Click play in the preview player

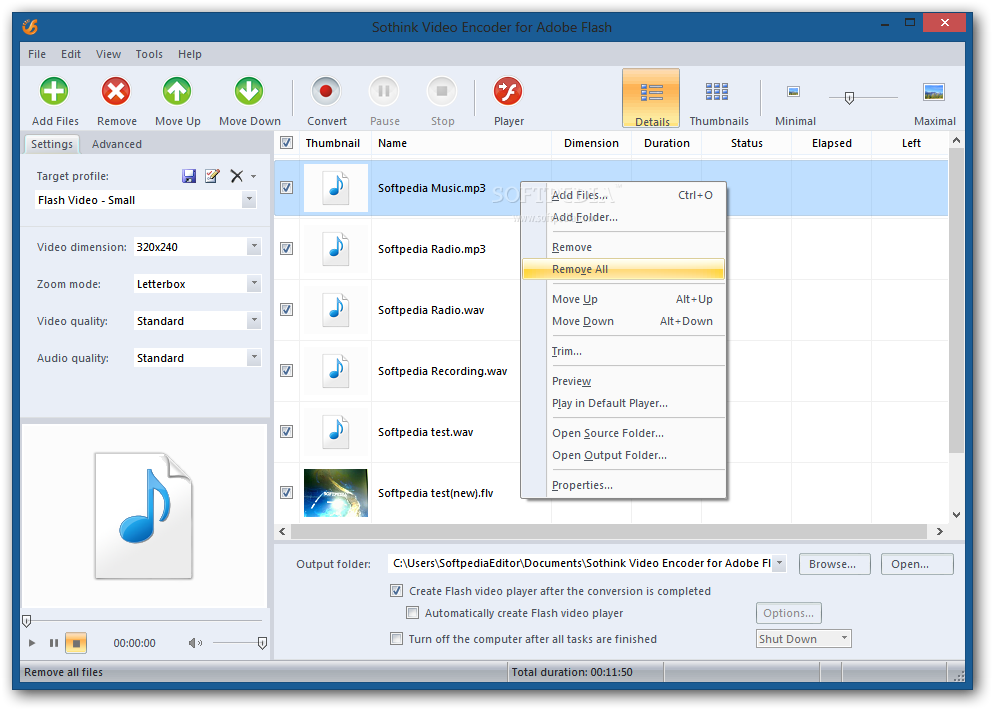(x=32, y=643)
